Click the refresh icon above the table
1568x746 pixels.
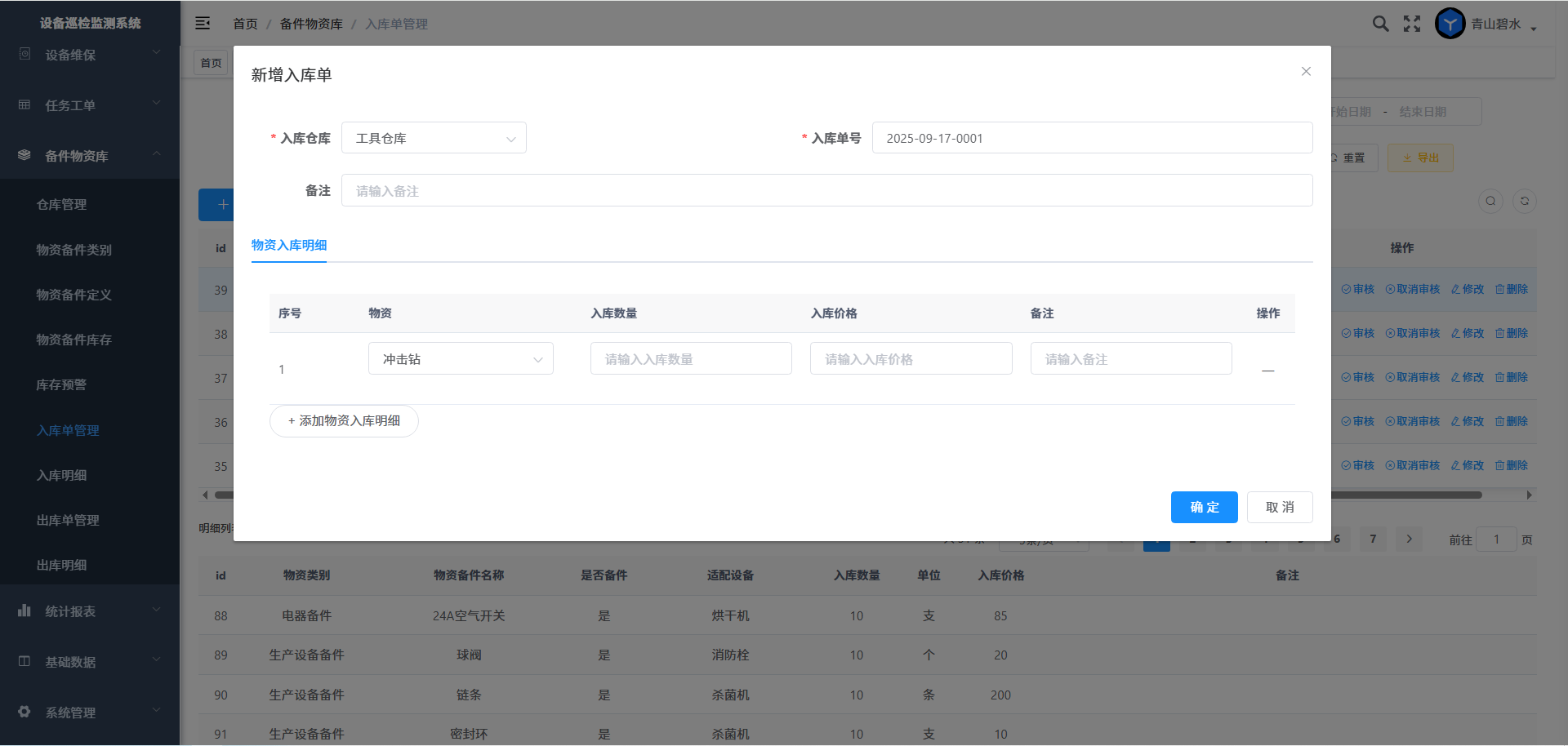pyautogui.click(x=1524, y=201)
